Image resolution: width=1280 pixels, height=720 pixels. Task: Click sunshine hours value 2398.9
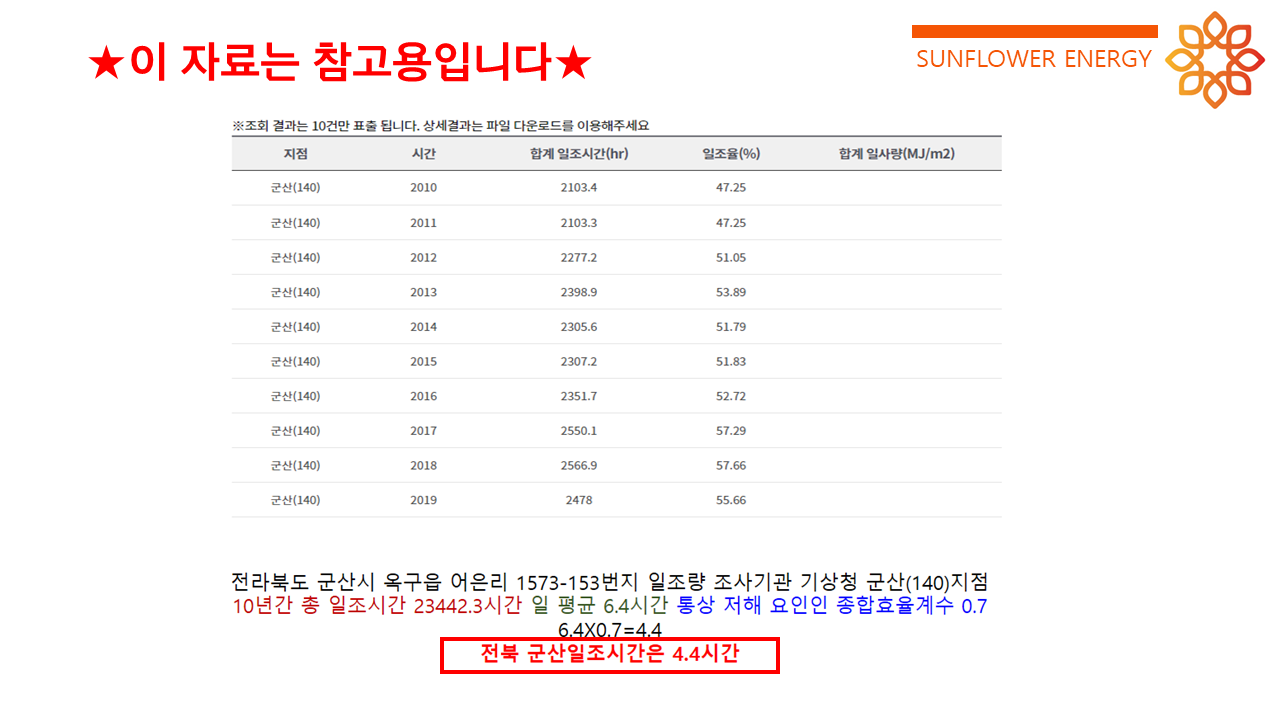point(579,292)
